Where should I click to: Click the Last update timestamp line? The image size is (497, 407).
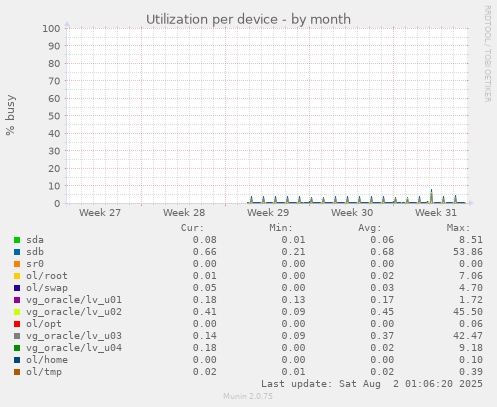372,384
